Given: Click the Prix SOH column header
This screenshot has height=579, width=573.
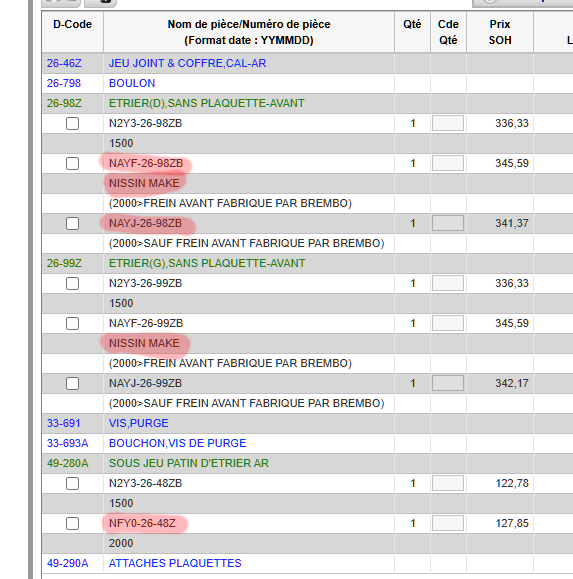Looking at the screenshot, I should tap(500, 32).
